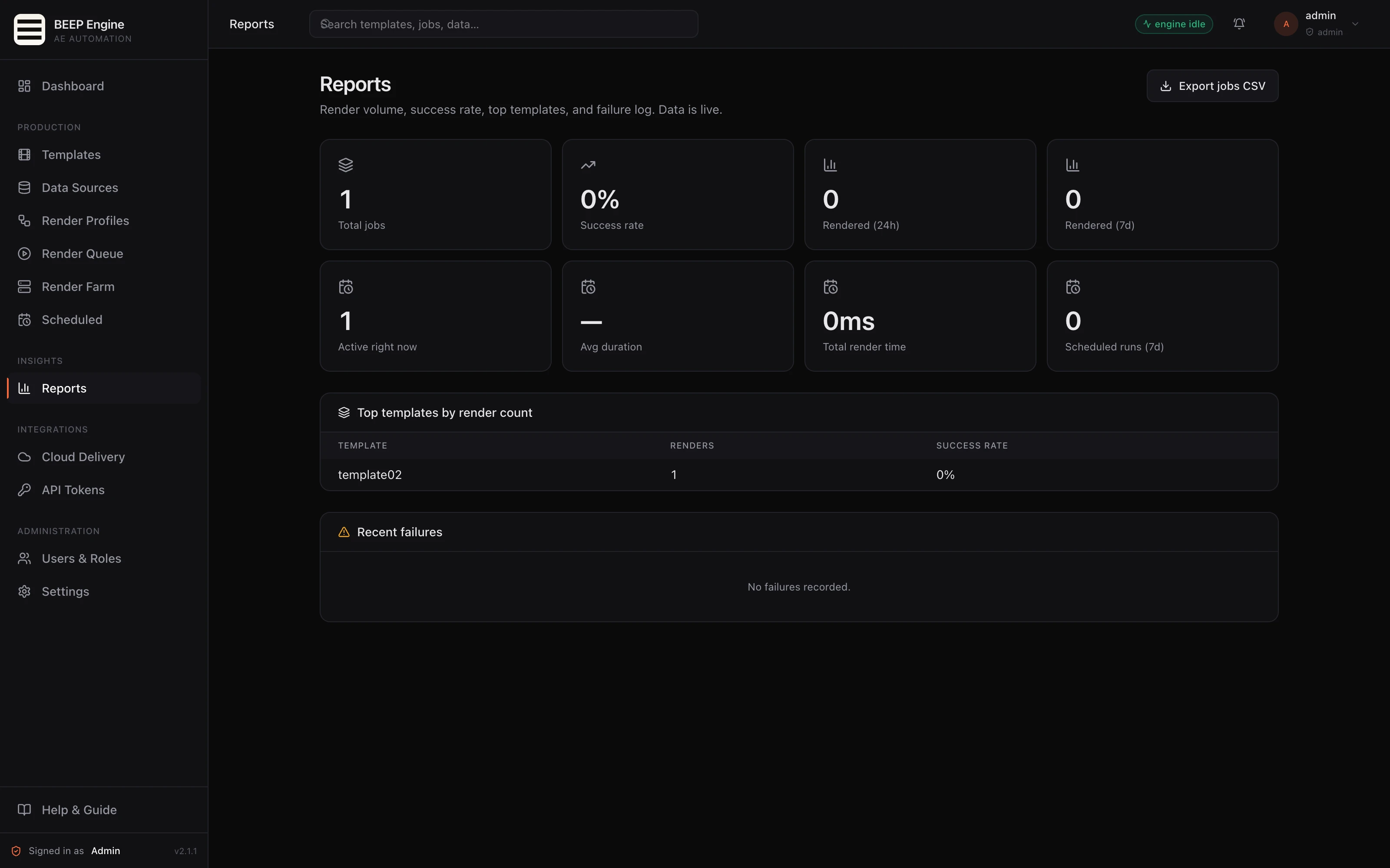Click the trending icon on Success rate card
Image resolution: width=1390 pixels, height=868 pixels.
(588, 165)
